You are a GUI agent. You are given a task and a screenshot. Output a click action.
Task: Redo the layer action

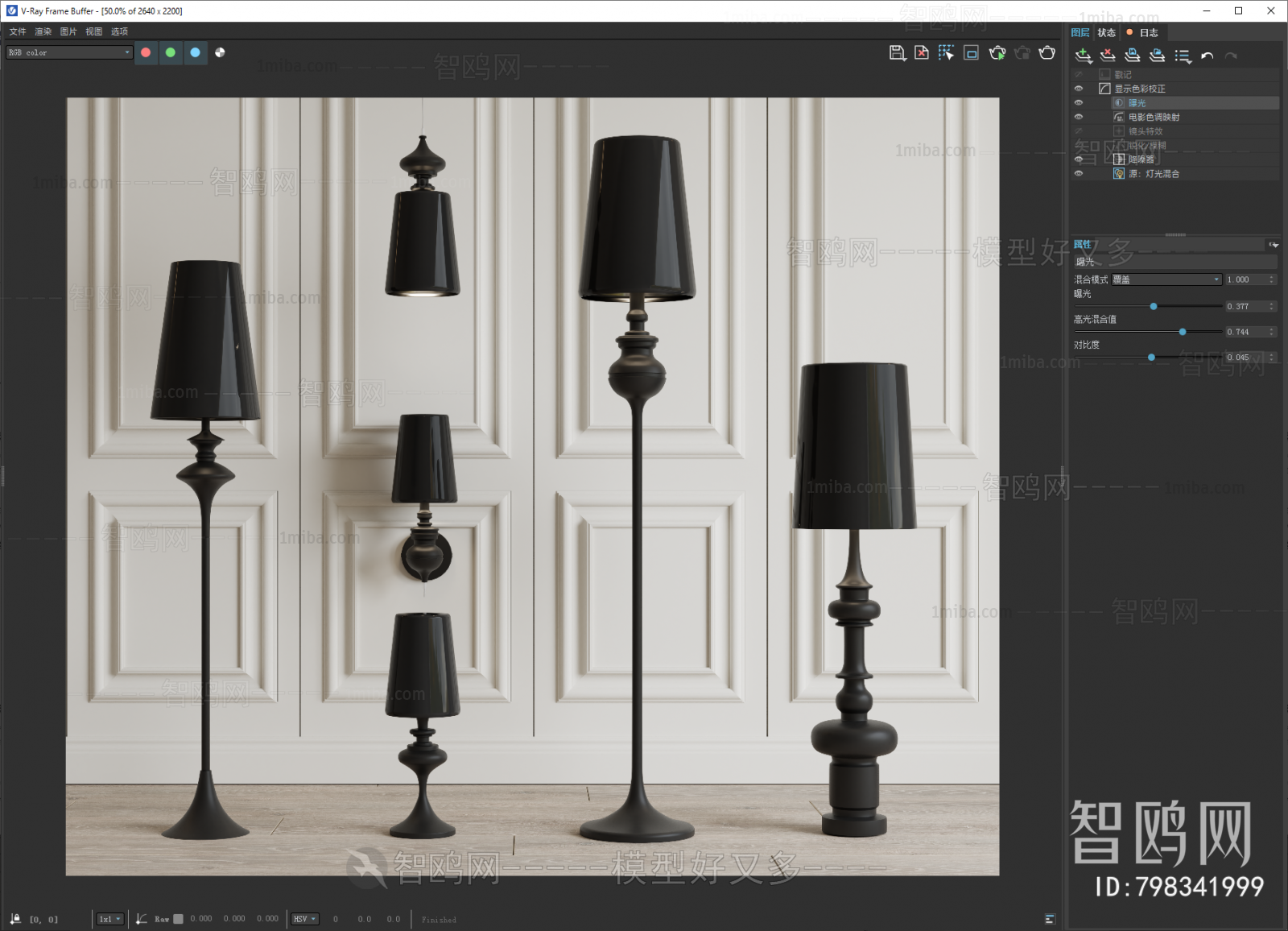[1231, 56]
